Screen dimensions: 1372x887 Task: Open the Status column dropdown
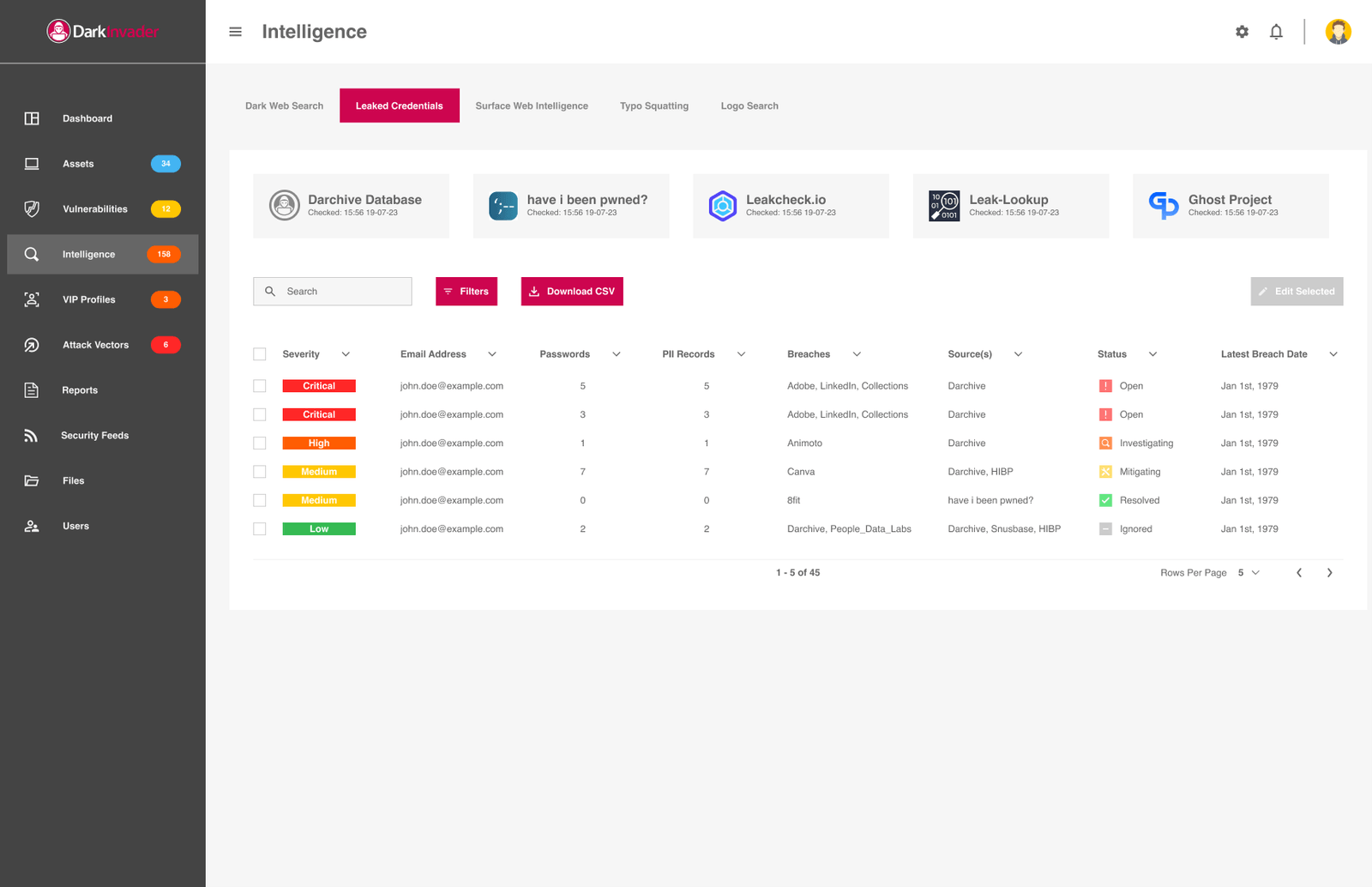click(1152, 353)
